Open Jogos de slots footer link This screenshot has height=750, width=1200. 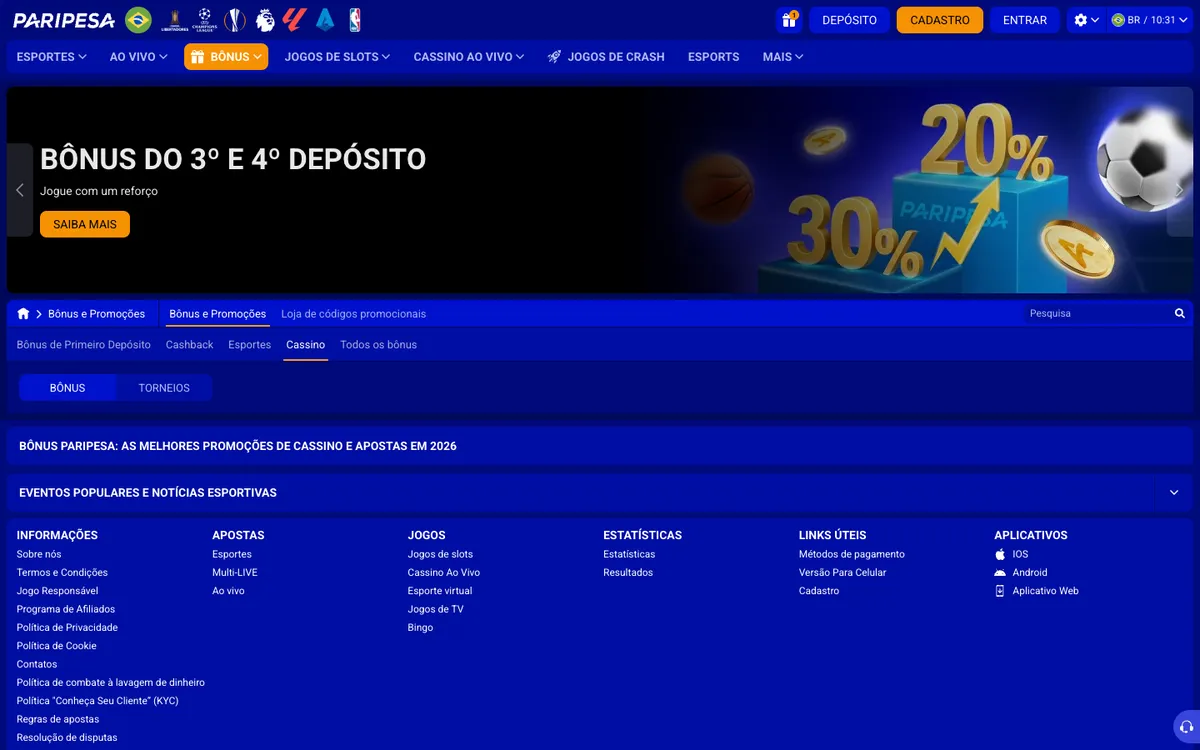point(440,554)
